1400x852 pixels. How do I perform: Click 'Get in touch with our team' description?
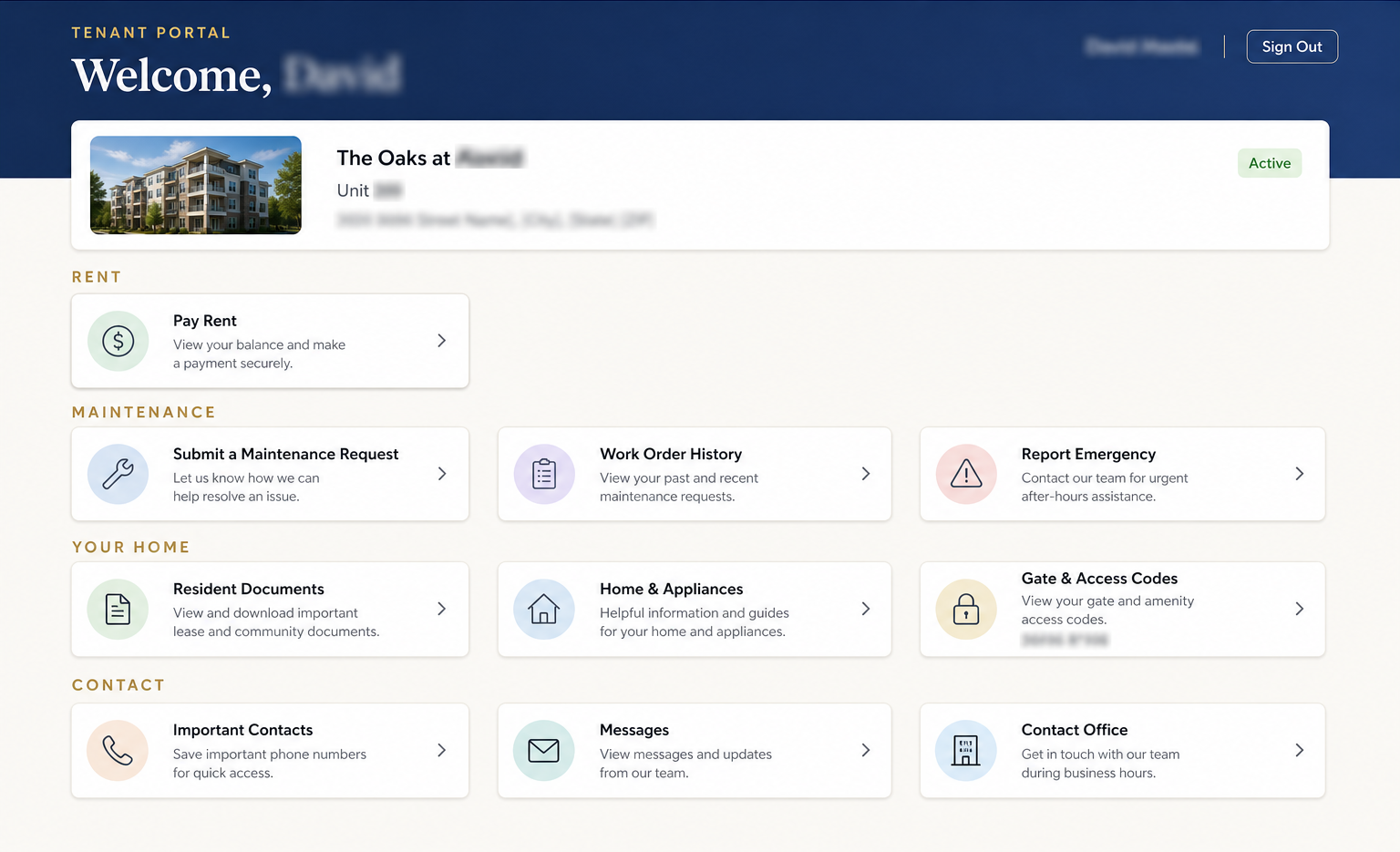[x=1100, y=754]
